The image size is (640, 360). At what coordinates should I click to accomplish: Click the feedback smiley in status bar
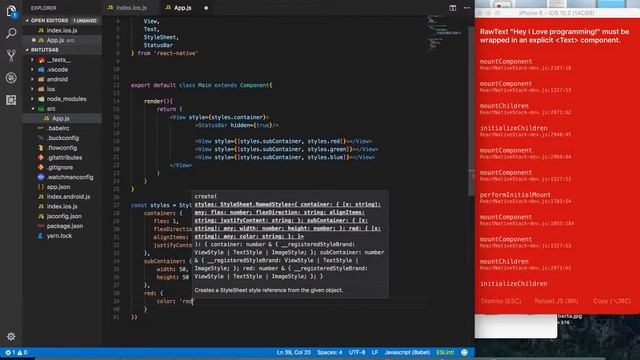464,352
